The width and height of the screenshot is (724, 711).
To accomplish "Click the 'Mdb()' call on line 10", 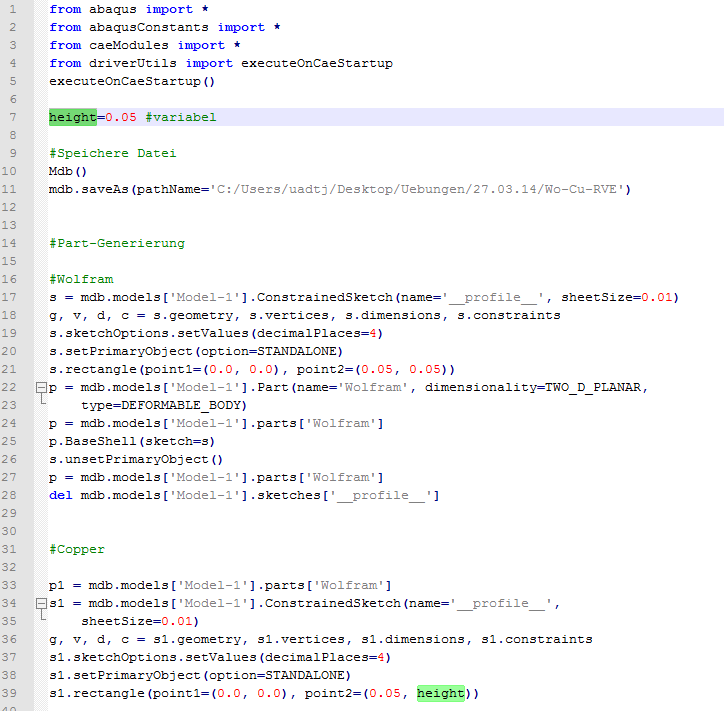I will pos(68,171).
